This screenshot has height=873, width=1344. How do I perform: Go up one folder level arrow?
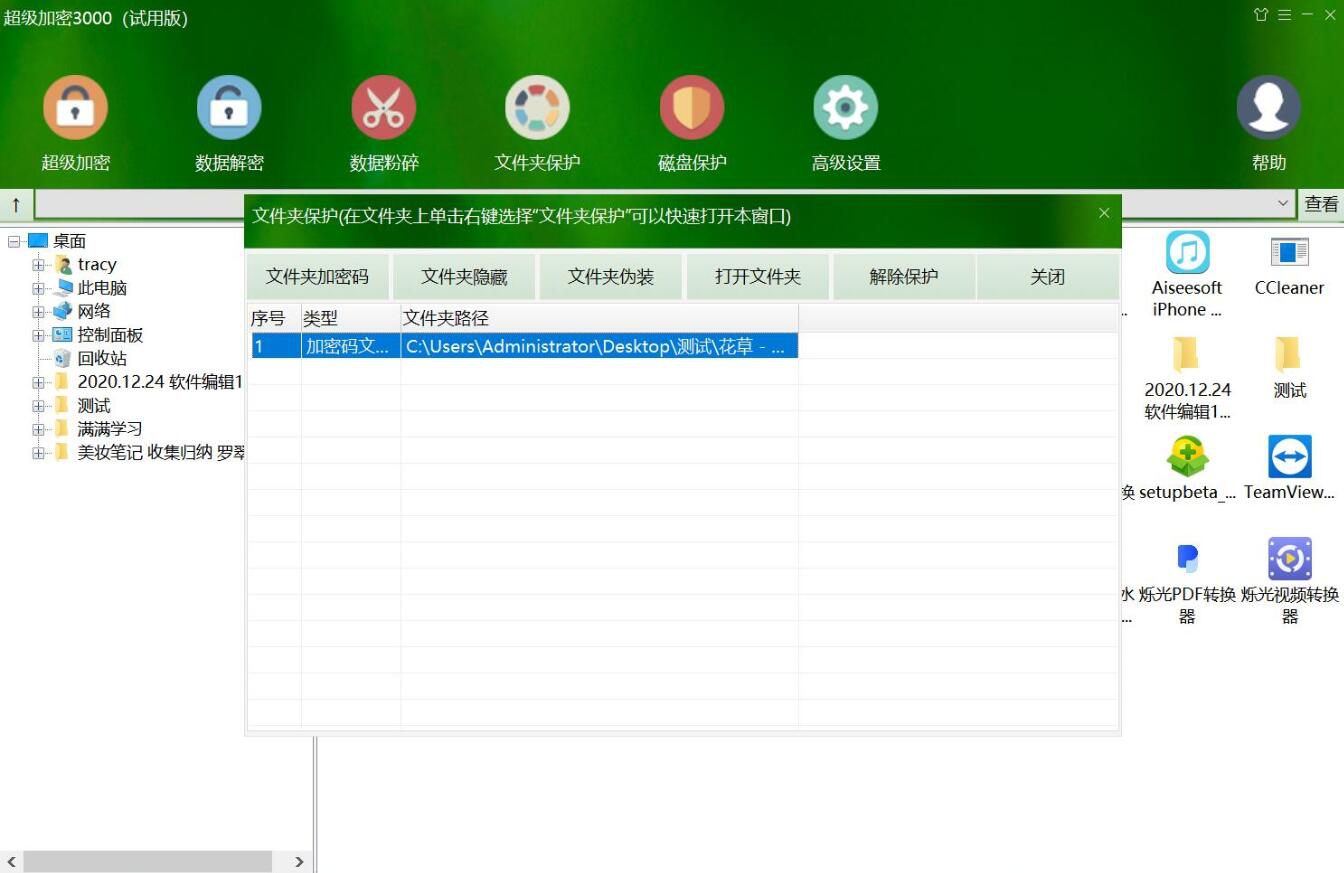click(16, 204)
